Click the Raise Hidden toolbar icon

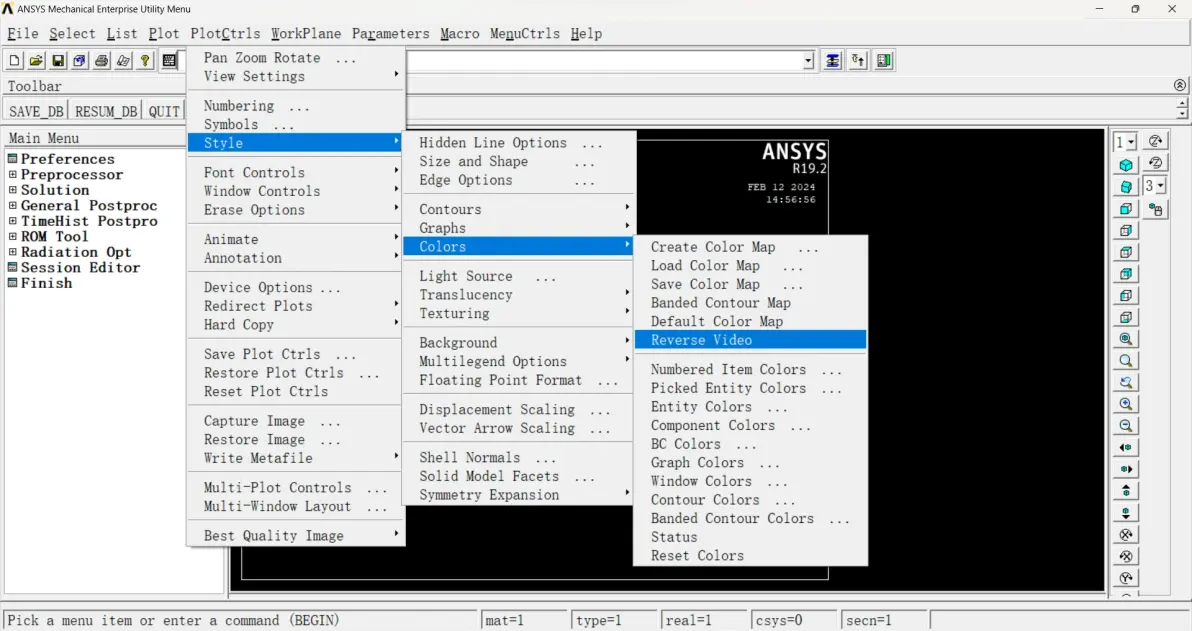(833, 61)
